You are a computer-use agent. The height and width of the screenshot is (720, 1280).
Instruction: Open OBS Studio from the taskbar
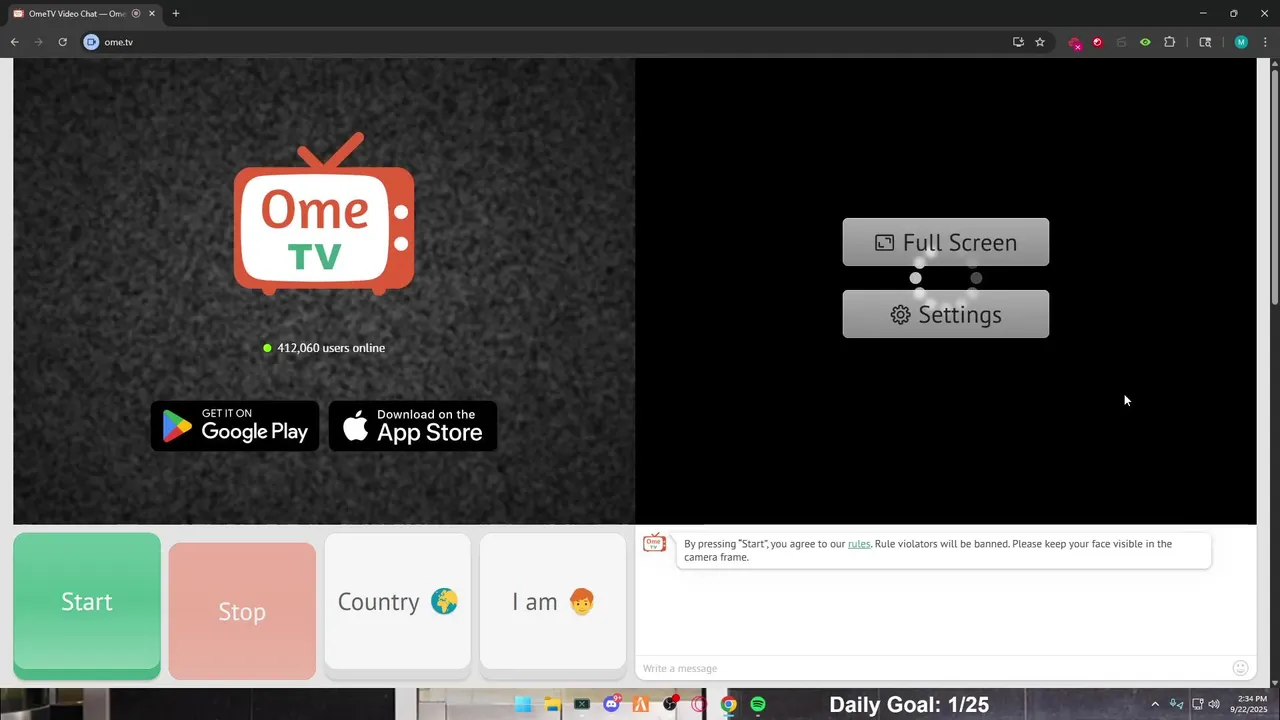[x=670, y=704]
